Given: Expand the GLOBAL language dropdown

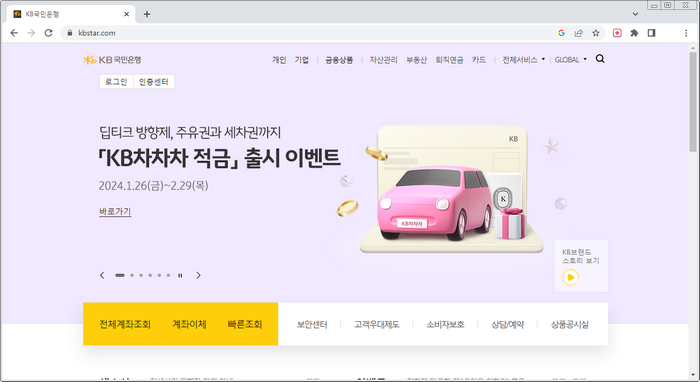Looking at the screenshot, I should point(571,60).
